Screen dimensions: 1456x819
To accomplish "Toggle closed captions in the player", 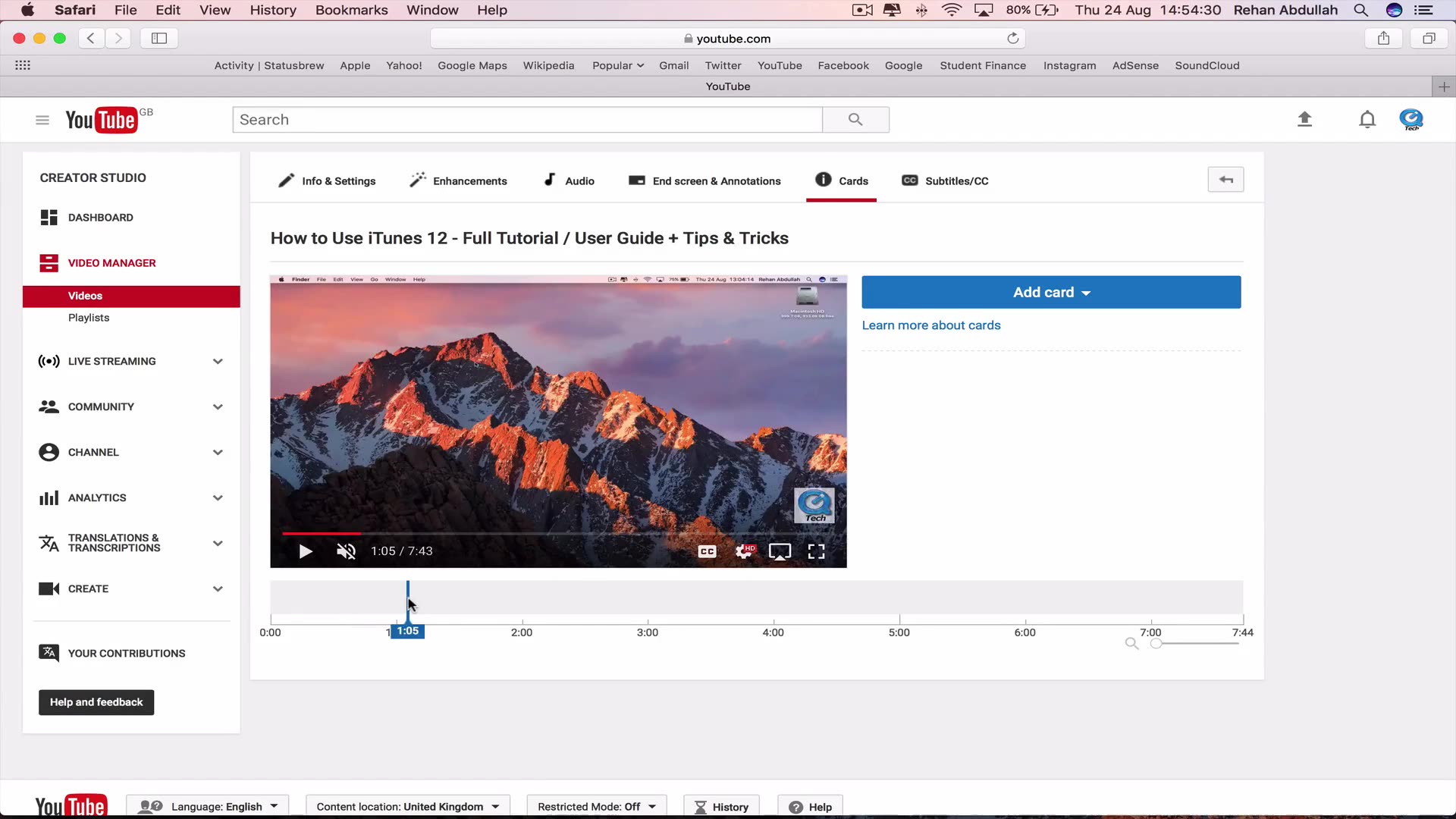I will 707,551.
